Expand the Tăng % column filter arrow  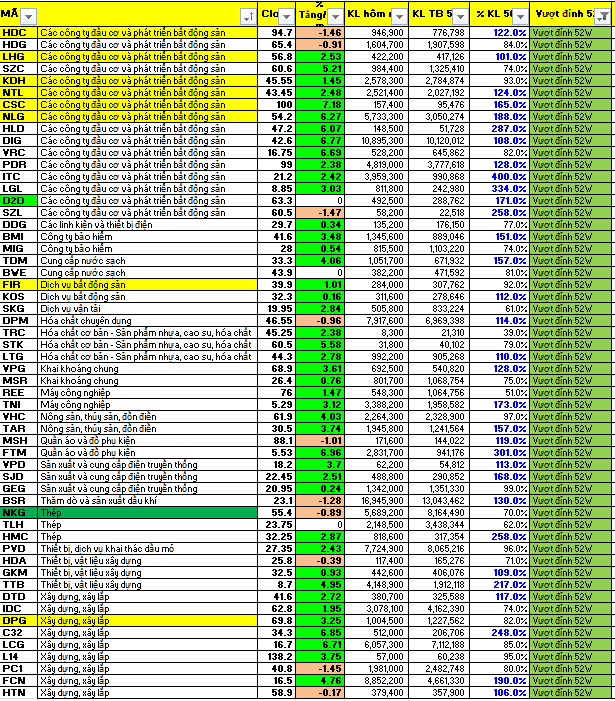point(335,16)
